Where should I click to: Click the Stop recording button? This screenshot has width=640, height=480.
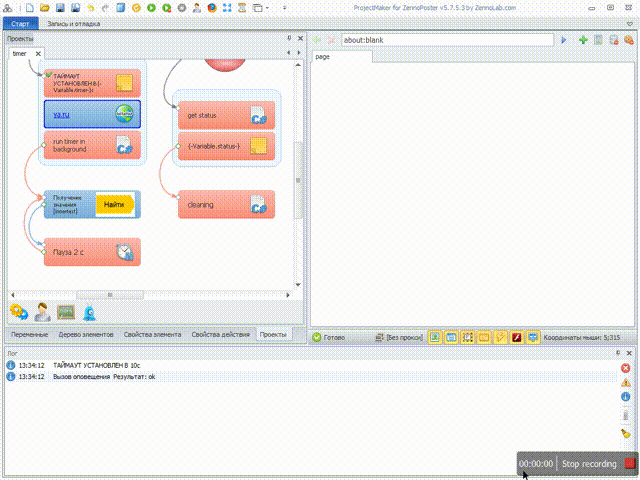tap(598, 464)
